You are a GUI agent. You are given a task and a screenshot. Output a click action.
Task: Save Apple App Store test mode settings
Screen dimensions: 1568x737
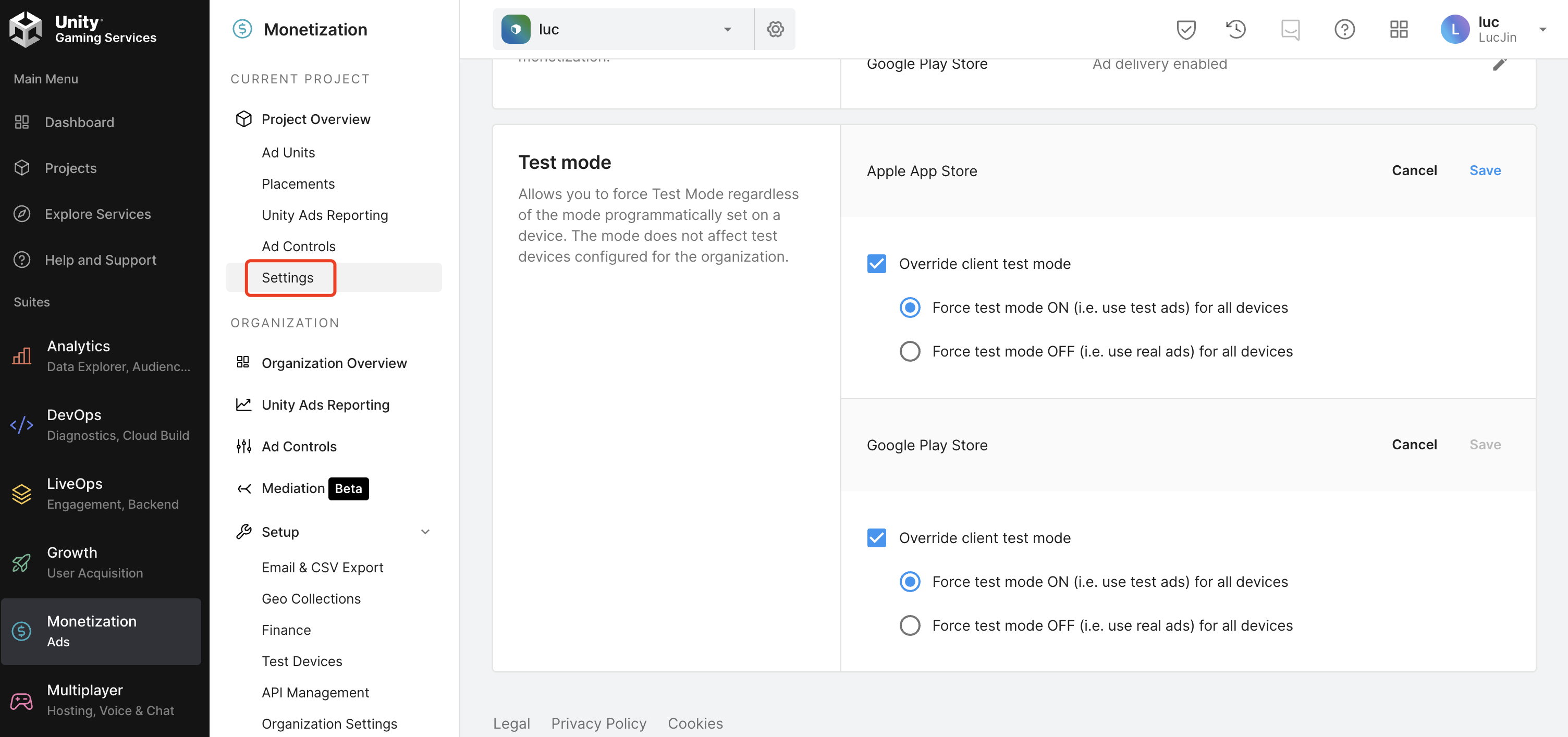(1485, 170)
